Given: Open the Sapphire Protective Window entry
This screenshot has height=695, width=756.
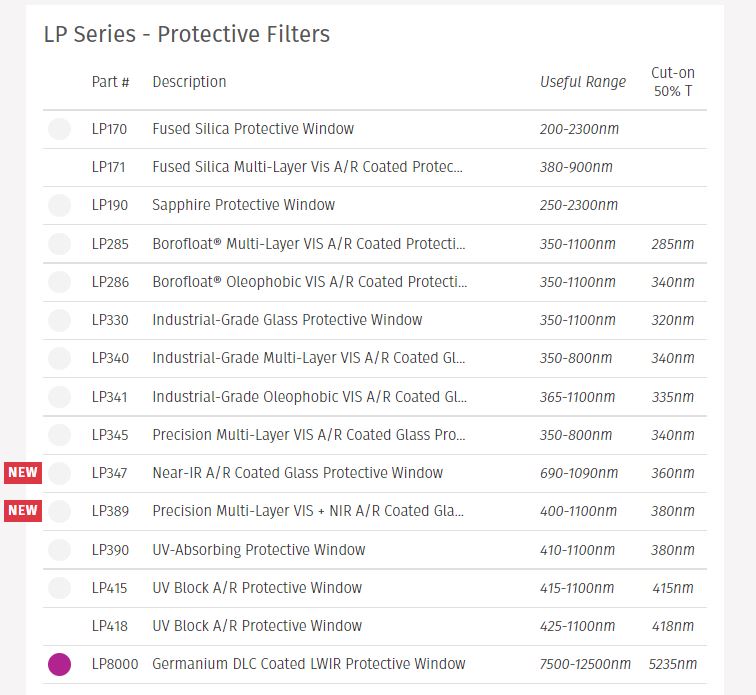Looking at the screenshot, I should 243,205.
